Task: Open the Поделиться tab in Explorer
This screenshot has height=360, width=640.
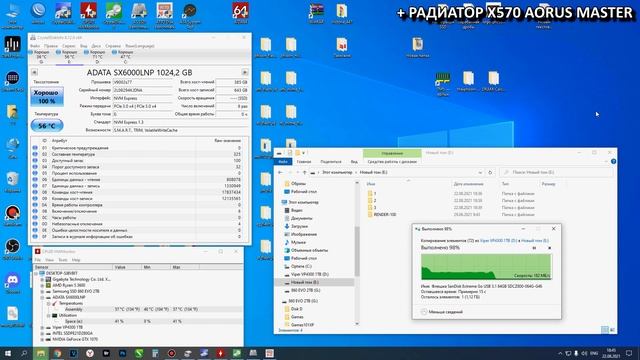Action: pos(331,162)
